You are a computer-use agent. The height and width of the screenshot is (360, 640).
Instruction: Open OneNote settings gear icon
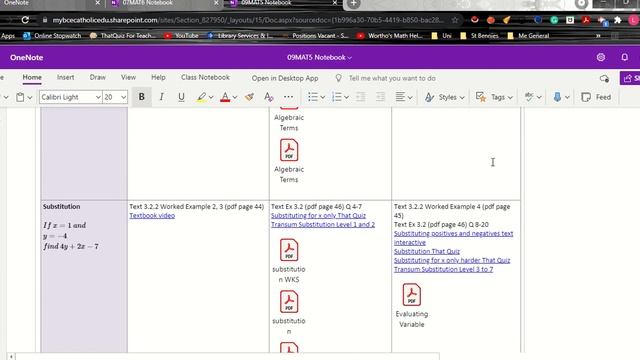(x=601, y=58)
